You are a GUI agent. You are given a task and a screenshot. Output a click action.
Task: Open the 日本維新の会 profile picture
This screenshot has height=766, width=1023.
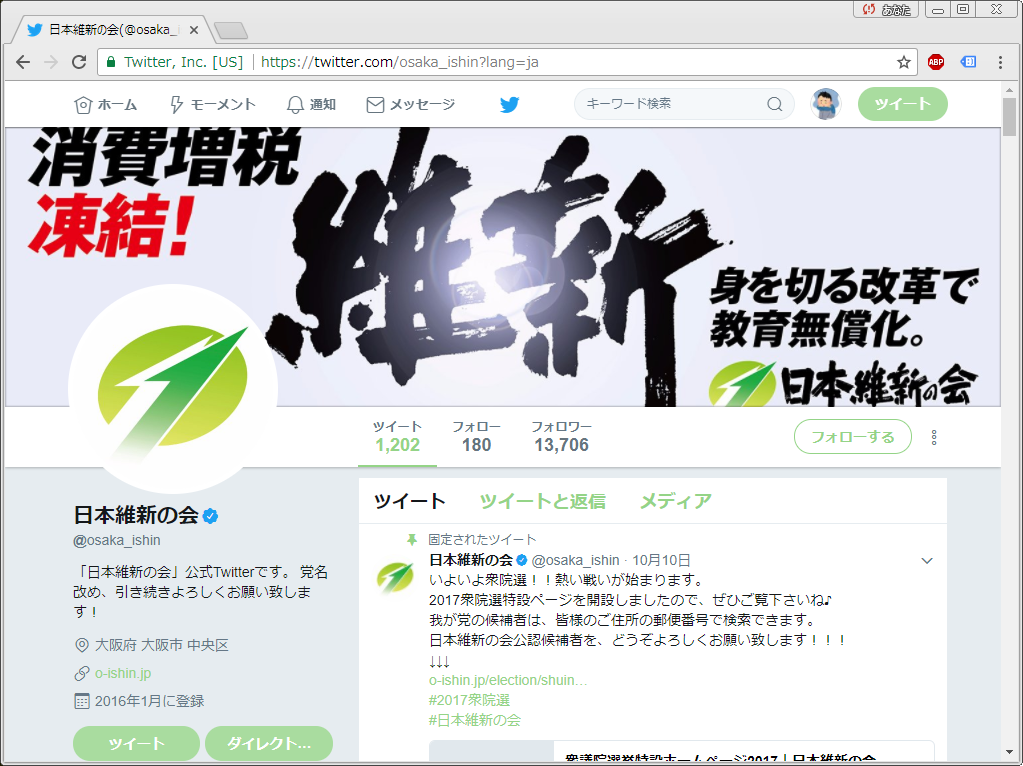point(173,389)
